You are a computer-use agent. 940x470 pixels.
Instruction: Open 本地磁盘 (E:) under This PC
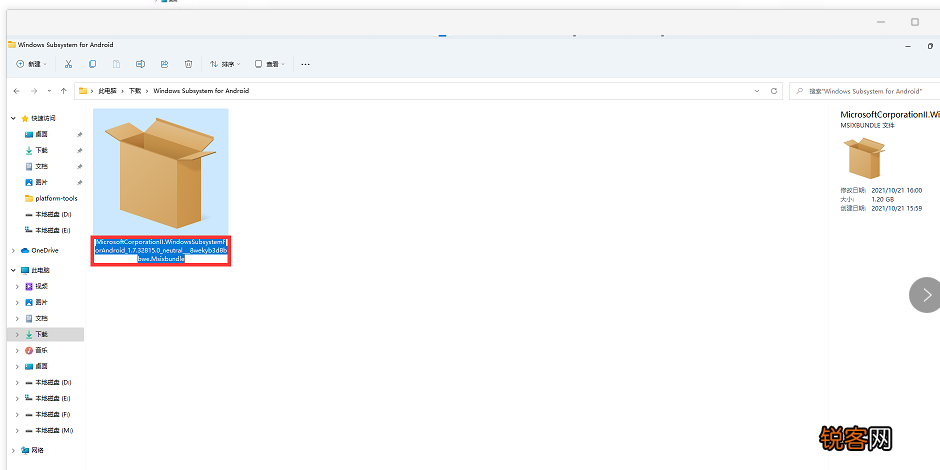point(53,398)
